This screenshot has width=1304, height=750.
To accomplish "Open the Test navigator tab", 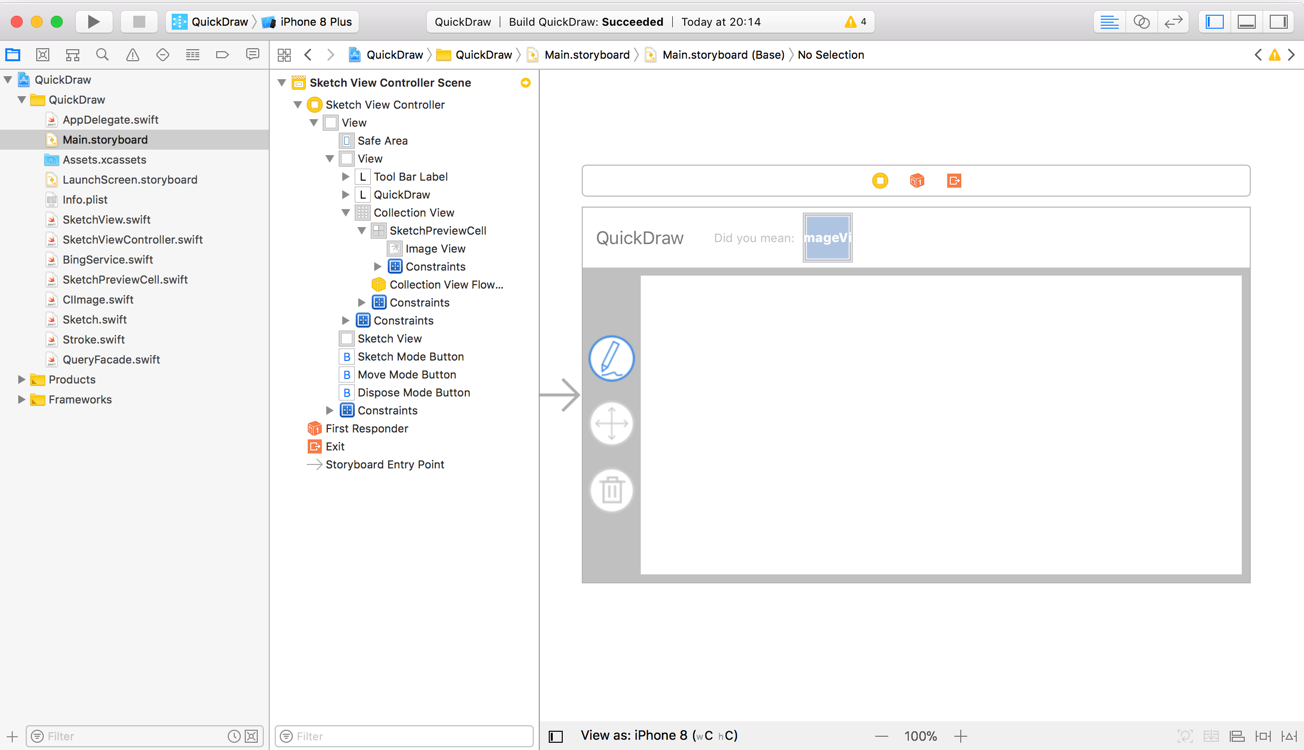I will click(162, 55).
